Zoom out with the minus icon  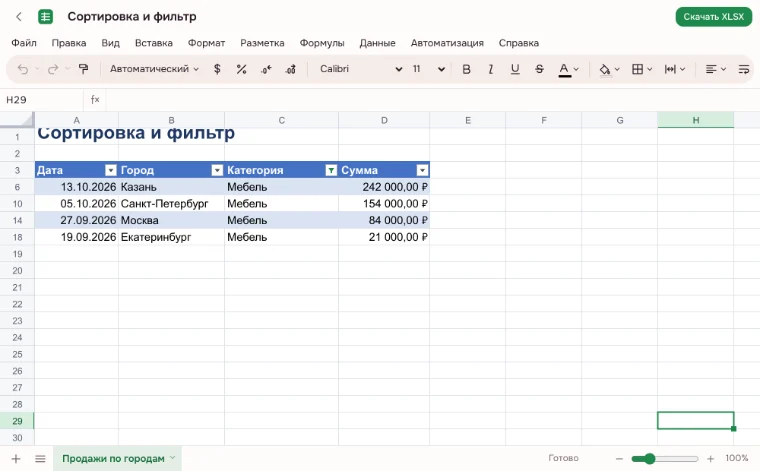(619, 458)
